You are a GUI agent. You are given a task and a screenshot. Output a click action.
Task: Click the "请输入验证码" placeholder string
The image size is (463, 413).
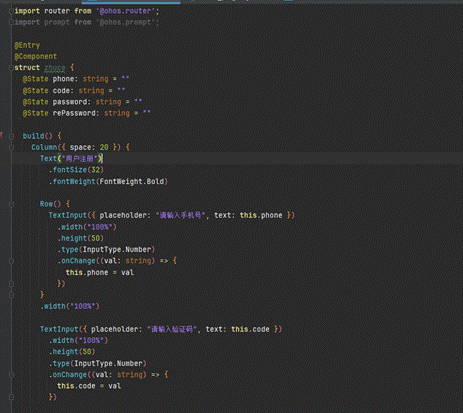click(172, 329)
